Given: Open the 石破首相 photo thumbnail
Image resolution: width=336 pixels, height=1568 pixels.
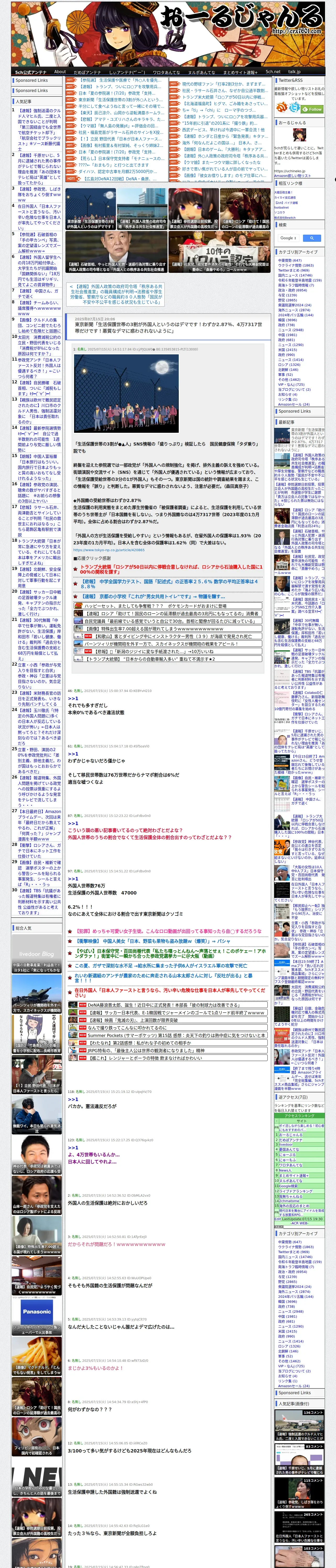Looking at the screenshot, I should pyautogui.click(x=116, y=251).
